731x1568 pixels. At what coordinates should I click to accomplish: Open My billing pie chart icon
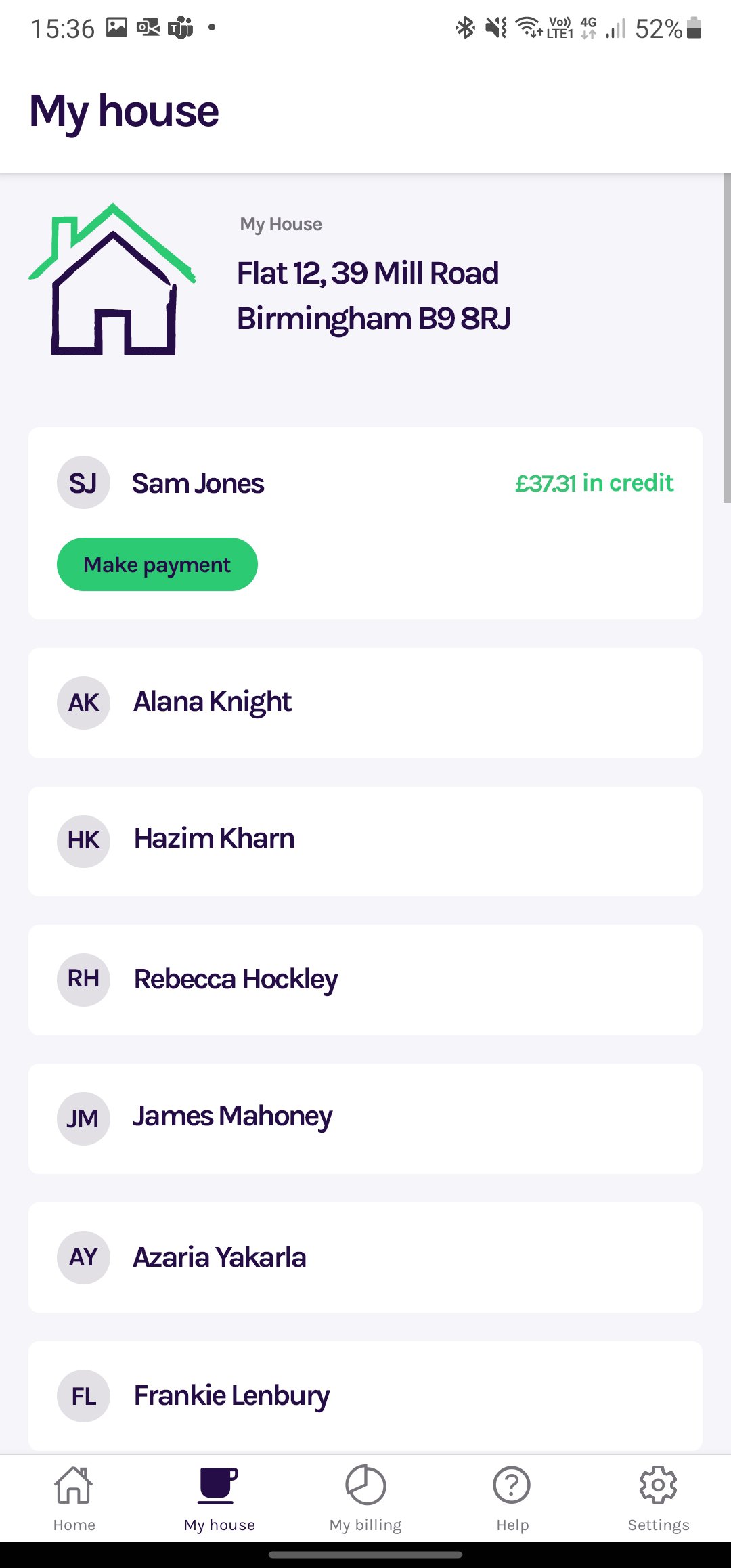(365, 1485)
